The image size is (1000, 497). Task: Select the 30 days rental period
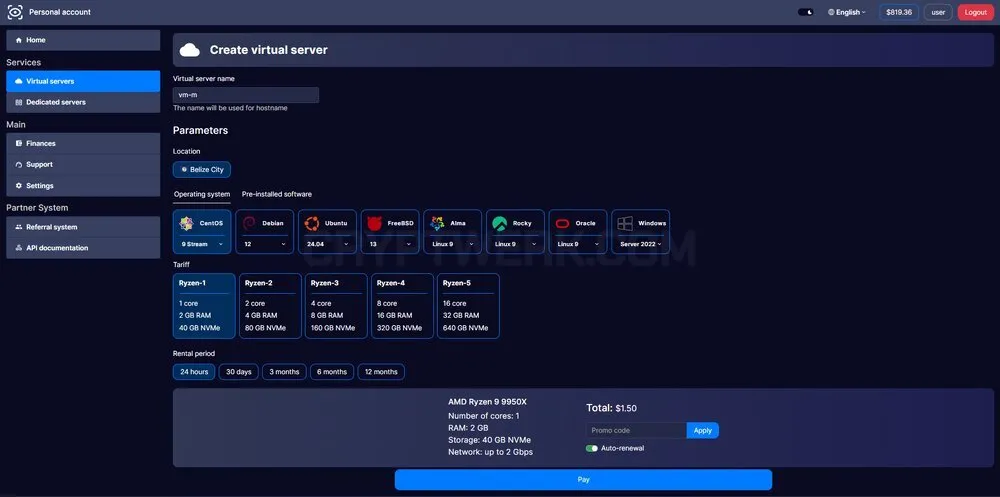point(239,372)
